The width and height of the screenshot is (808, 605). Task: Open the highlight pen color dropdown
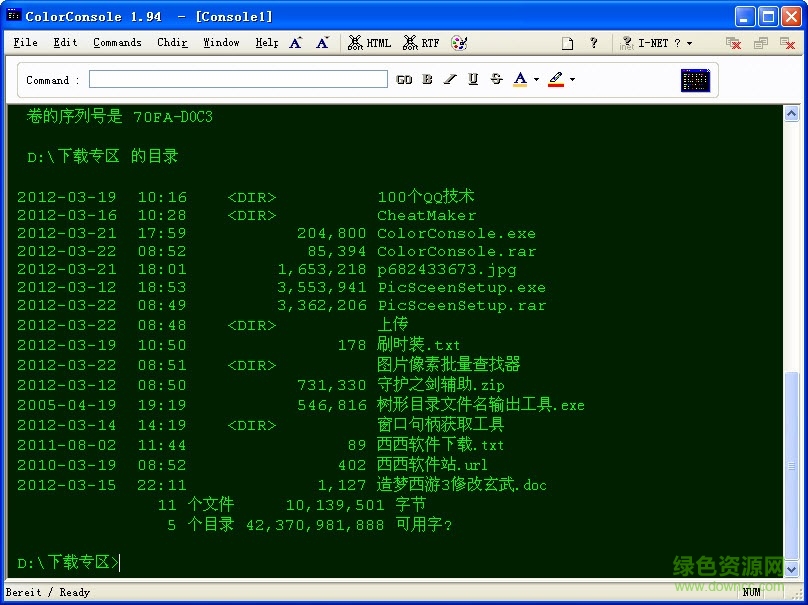click(x=572, y=78)
